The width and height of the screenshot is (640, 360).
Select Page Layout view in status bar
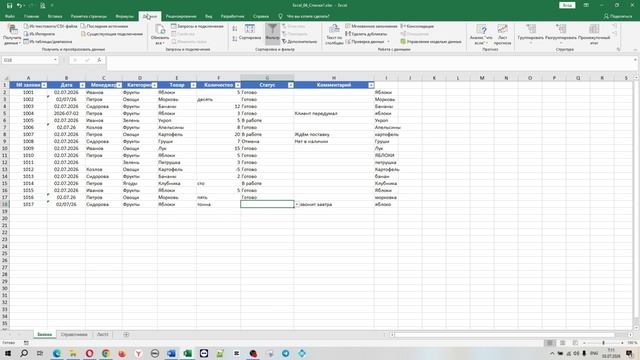pyautogui.click(x=562, y=343)
